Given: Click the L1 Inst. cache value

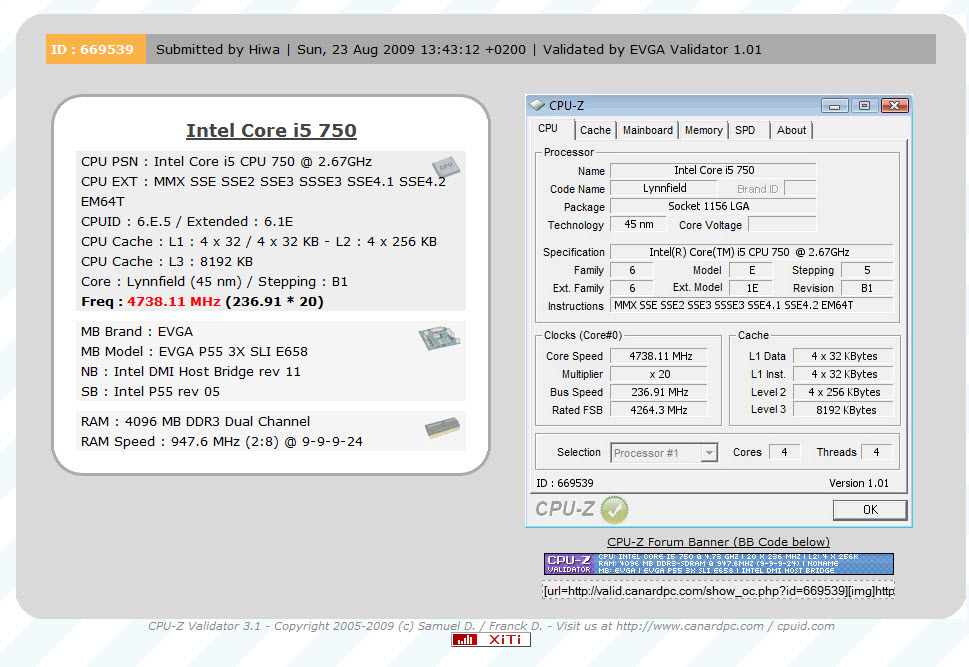Looking at the screenshot, I should click(x=844, y=374).
